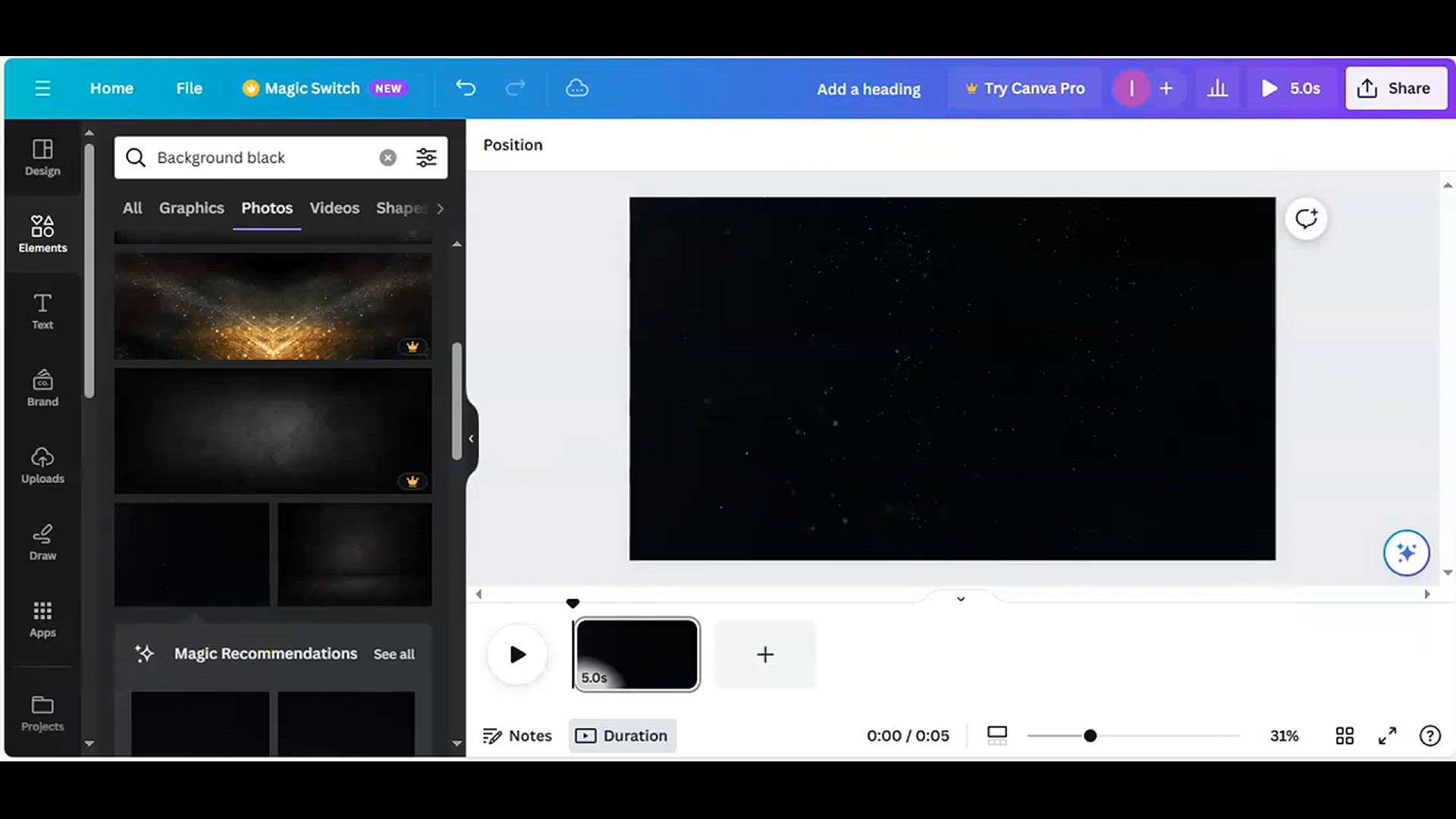This screenshot has height=819, width=1456.
Task: Play the timeline video
Action: pos(518,654)
